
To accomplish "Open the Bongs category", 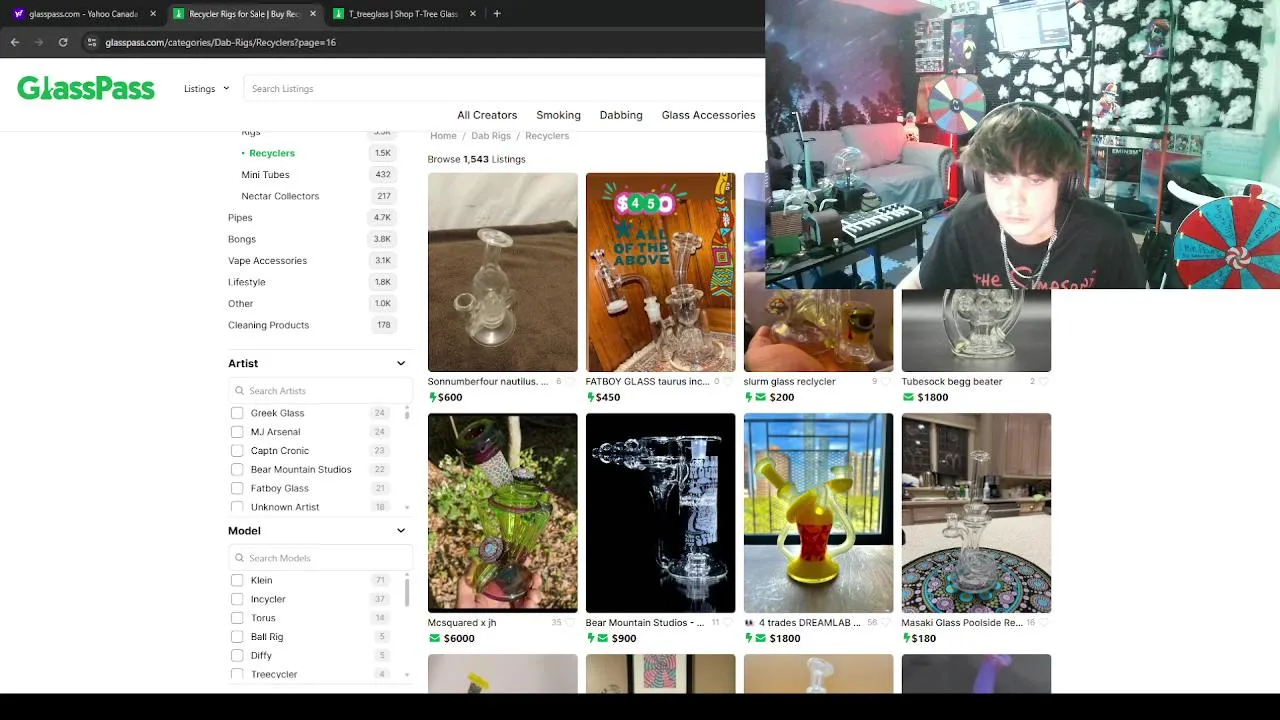I will point(242,239).
